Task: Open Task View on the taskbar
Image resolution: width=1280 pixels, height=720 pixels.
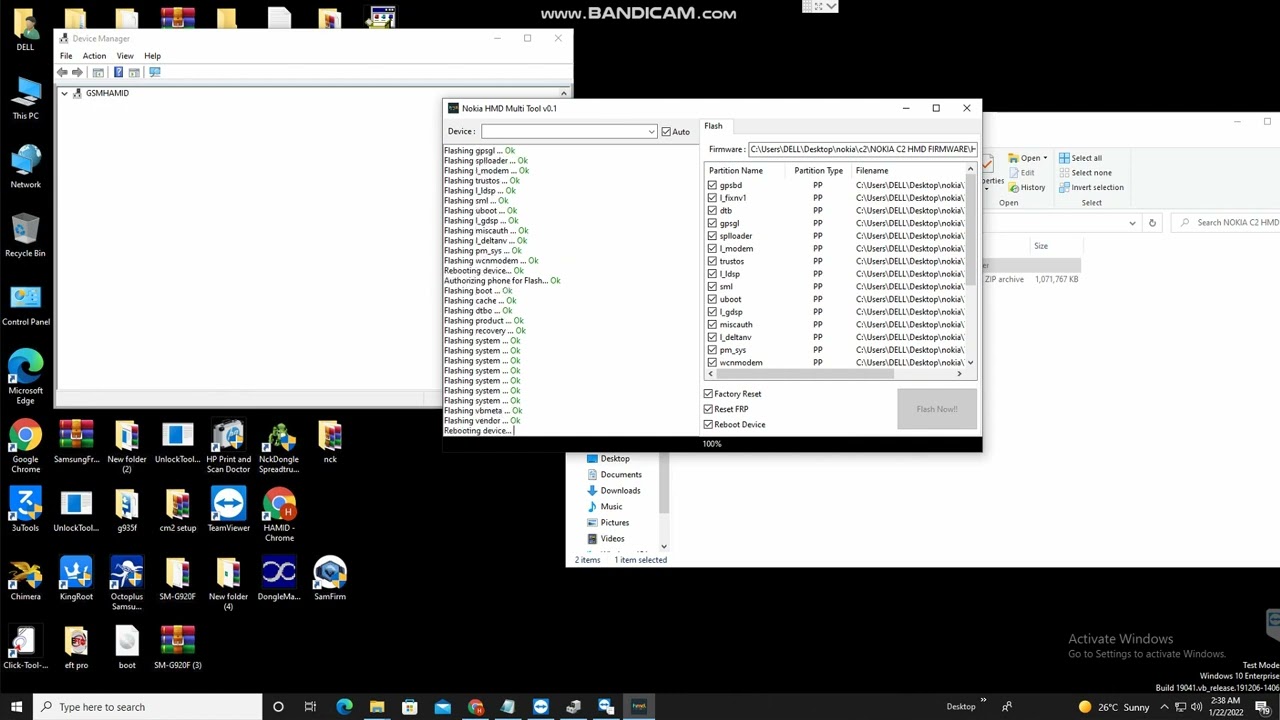Action: (x=311, y=706)
